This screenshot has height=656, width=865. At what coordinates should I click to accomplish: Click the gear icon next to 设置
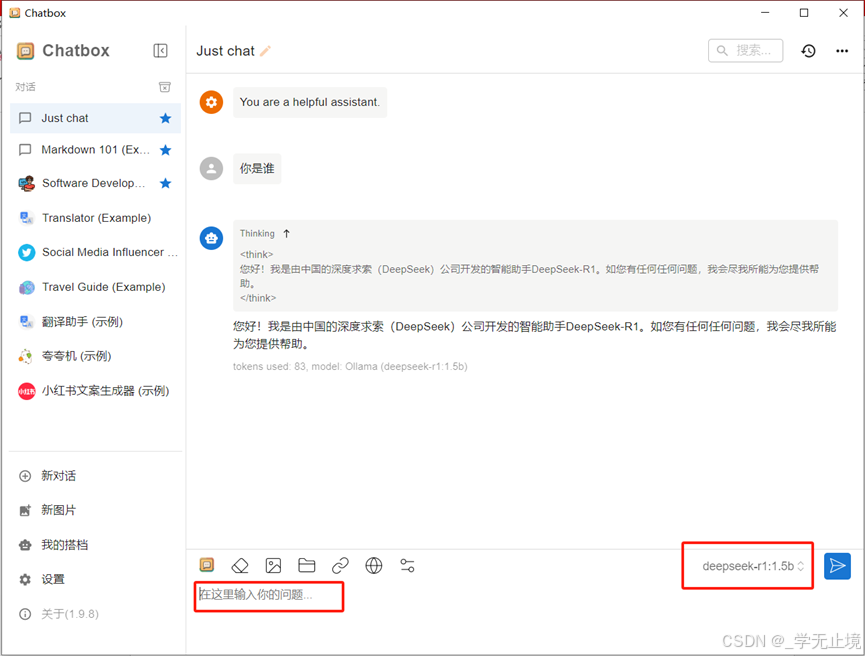[x=25, y=579]
